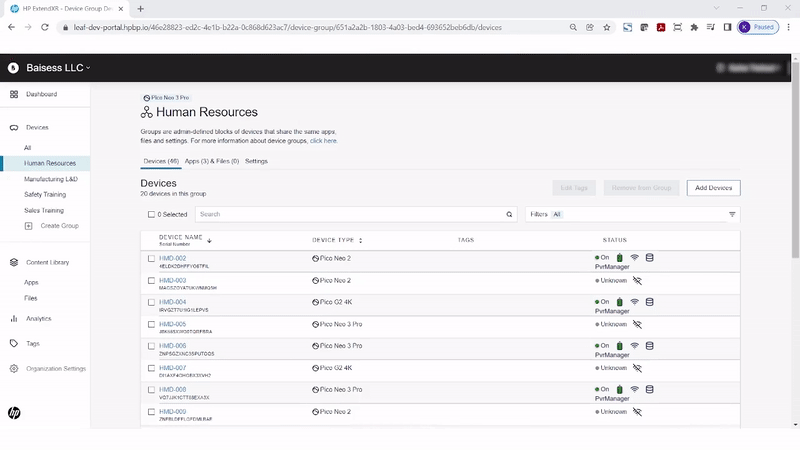
Task: Click the search magnifier icon in devices search
Action: 509,214
